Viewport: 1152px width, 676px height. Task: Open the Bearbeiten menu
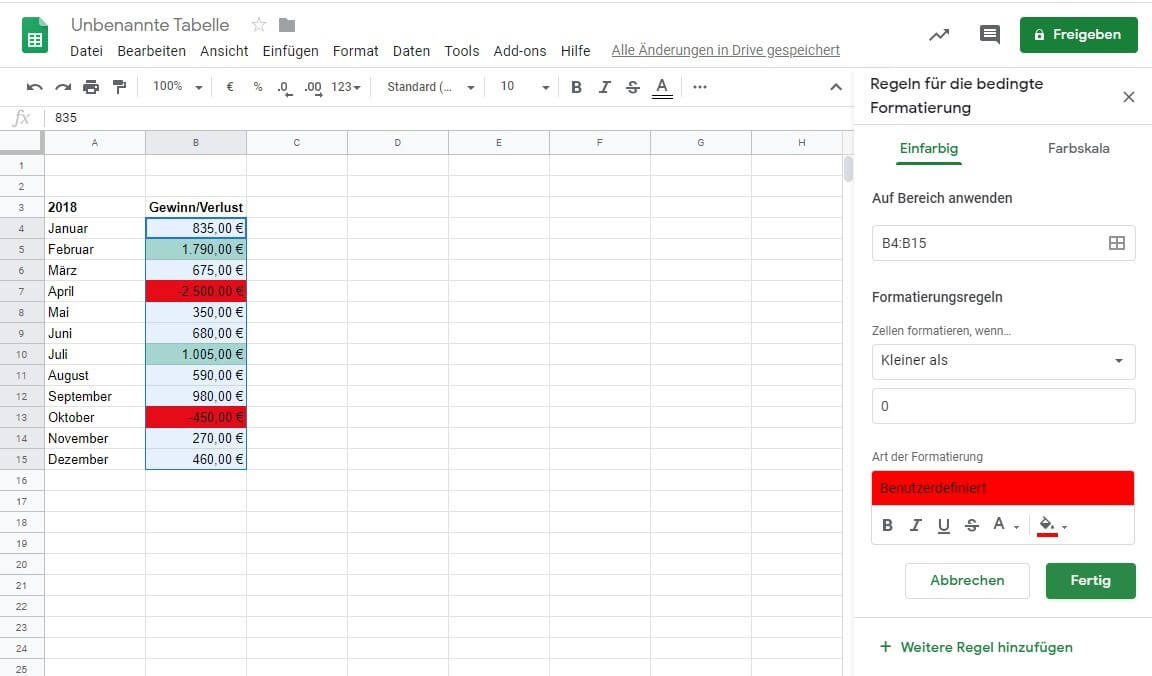pyautogui.click(x=151, y=51)
